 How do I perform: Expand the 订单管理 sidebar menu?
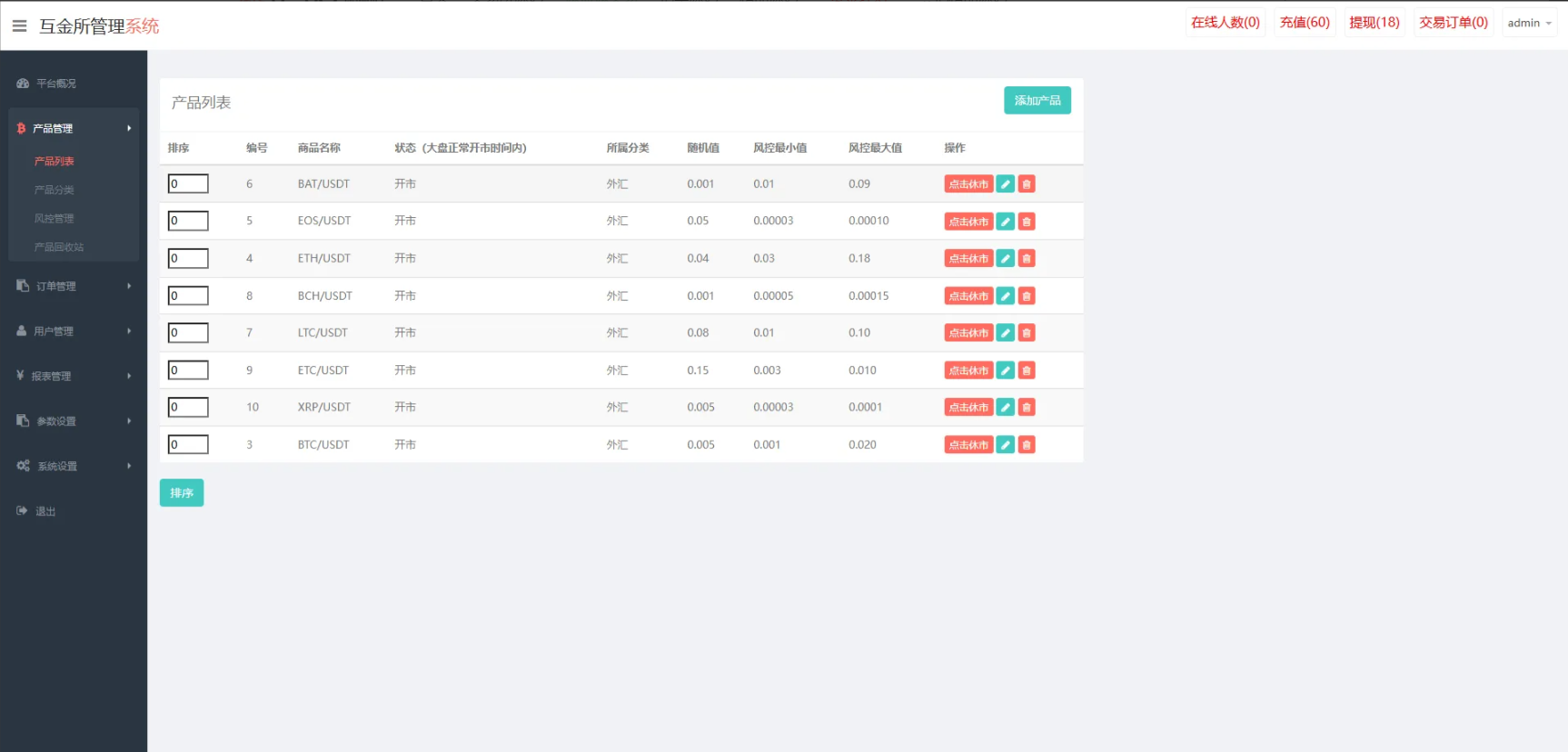coord(73,286)
